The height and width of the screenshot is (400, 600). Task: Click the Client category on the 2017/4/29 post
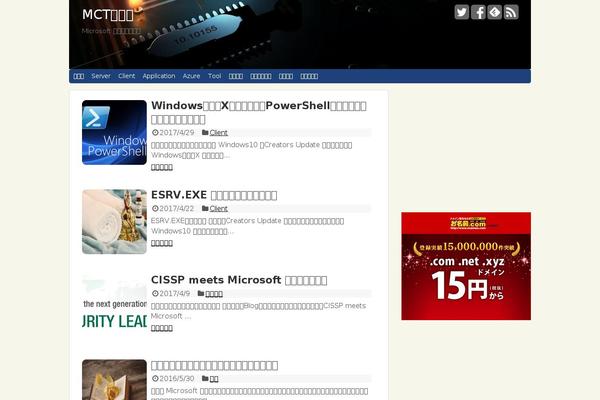click(218, 132)
